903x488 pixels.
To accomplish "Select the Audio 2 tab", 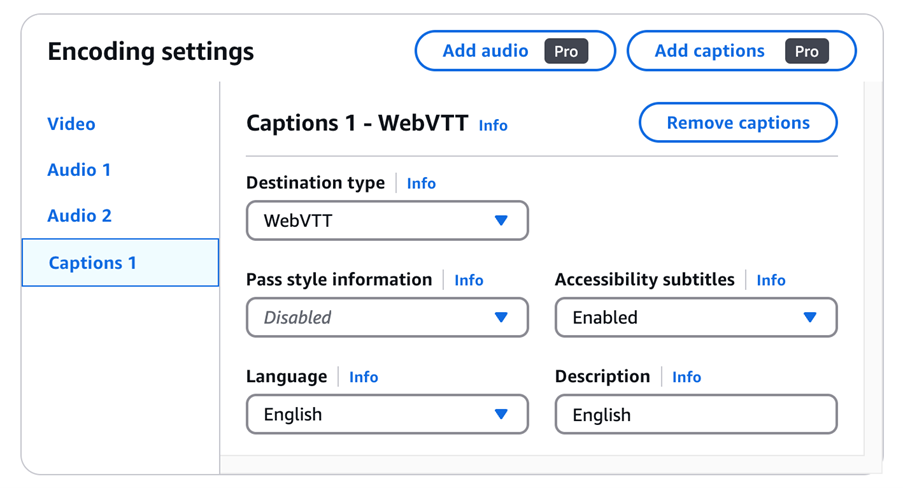I will [x=79, y=216].
